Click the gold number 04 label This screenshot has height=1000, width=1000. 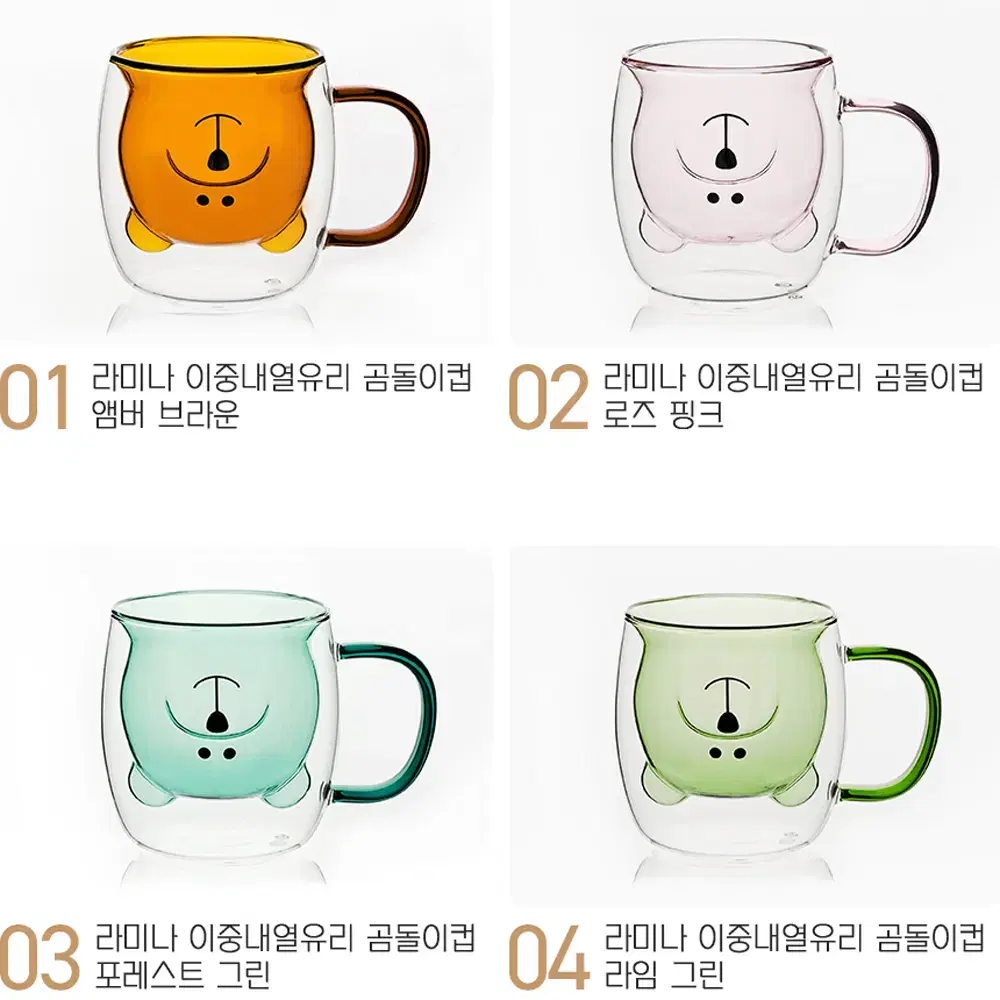[x=549, y=957]
